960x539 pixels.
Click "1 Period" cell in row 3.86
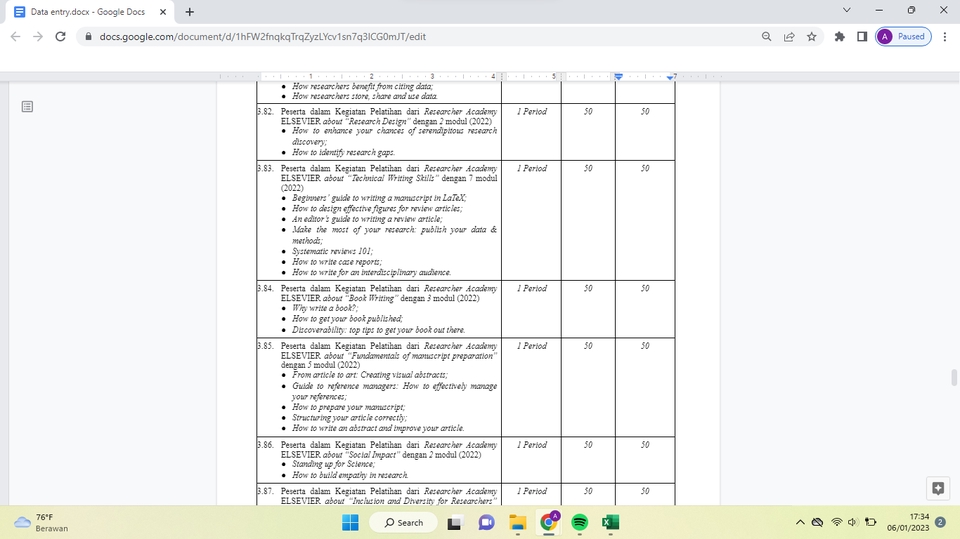[x=531, y=445]
